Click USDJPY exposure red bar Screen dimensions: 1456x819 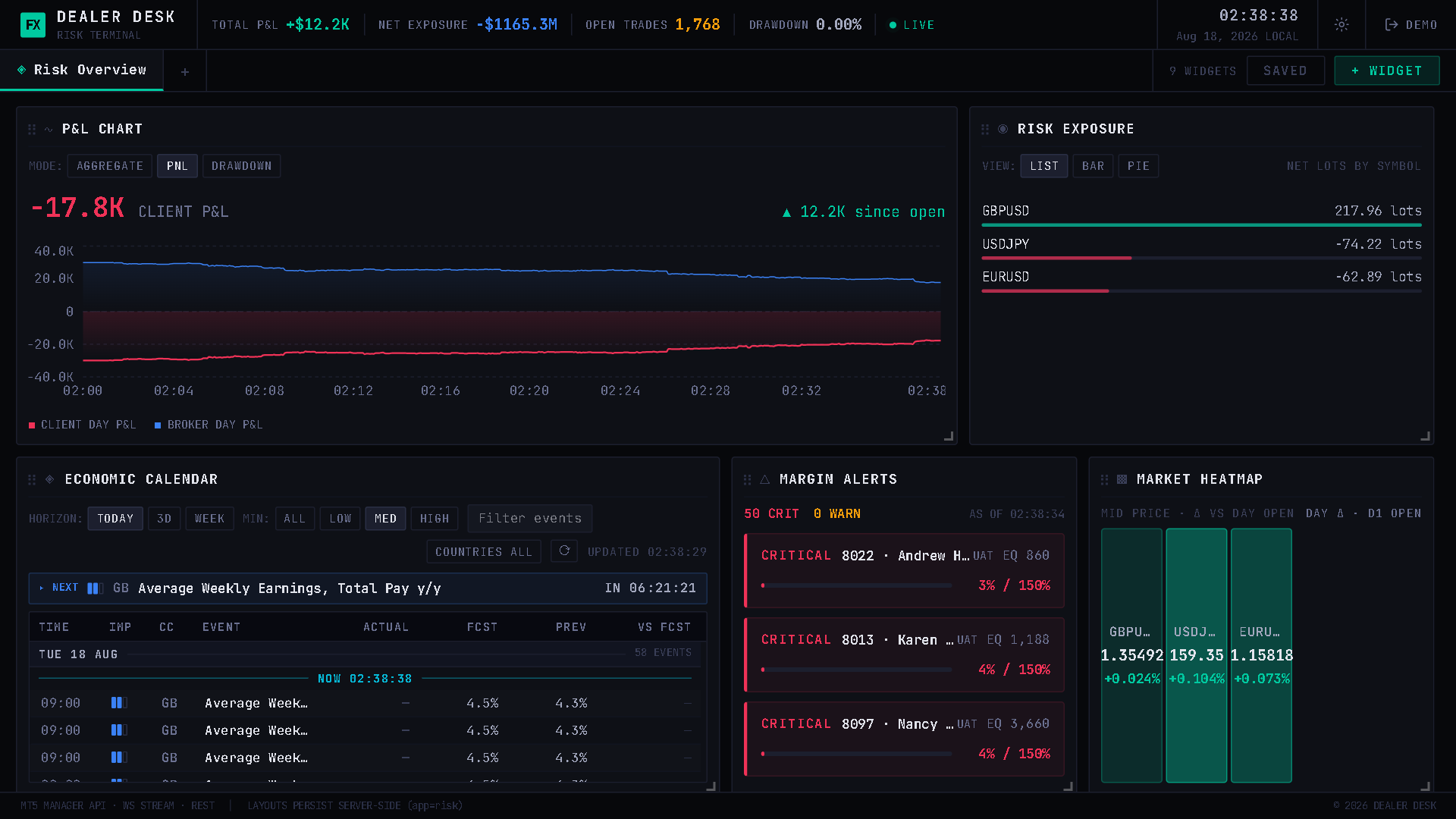[x=1056, y=258]
